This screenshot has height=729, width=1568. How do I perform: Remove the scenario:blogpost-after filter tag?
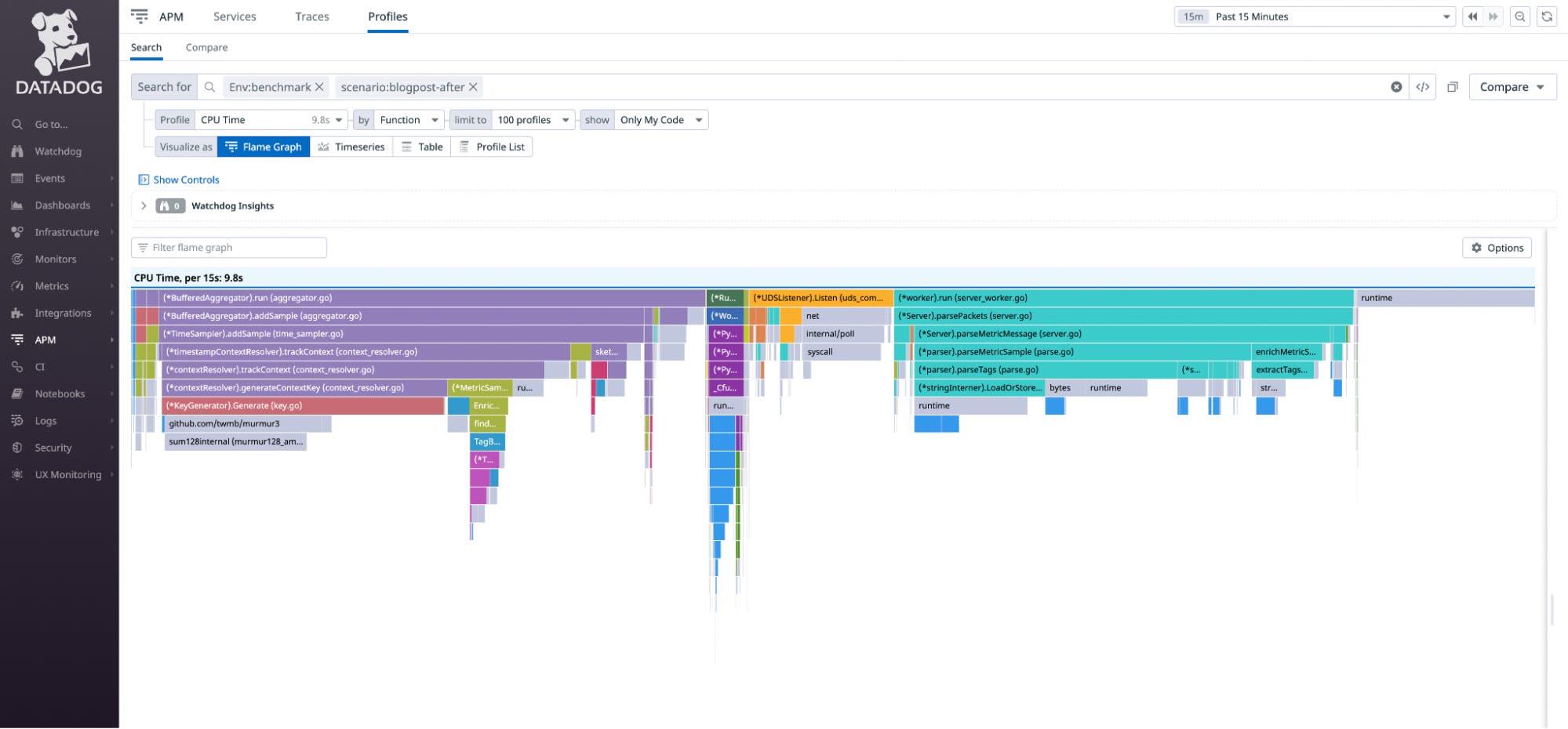coord(472,87)
